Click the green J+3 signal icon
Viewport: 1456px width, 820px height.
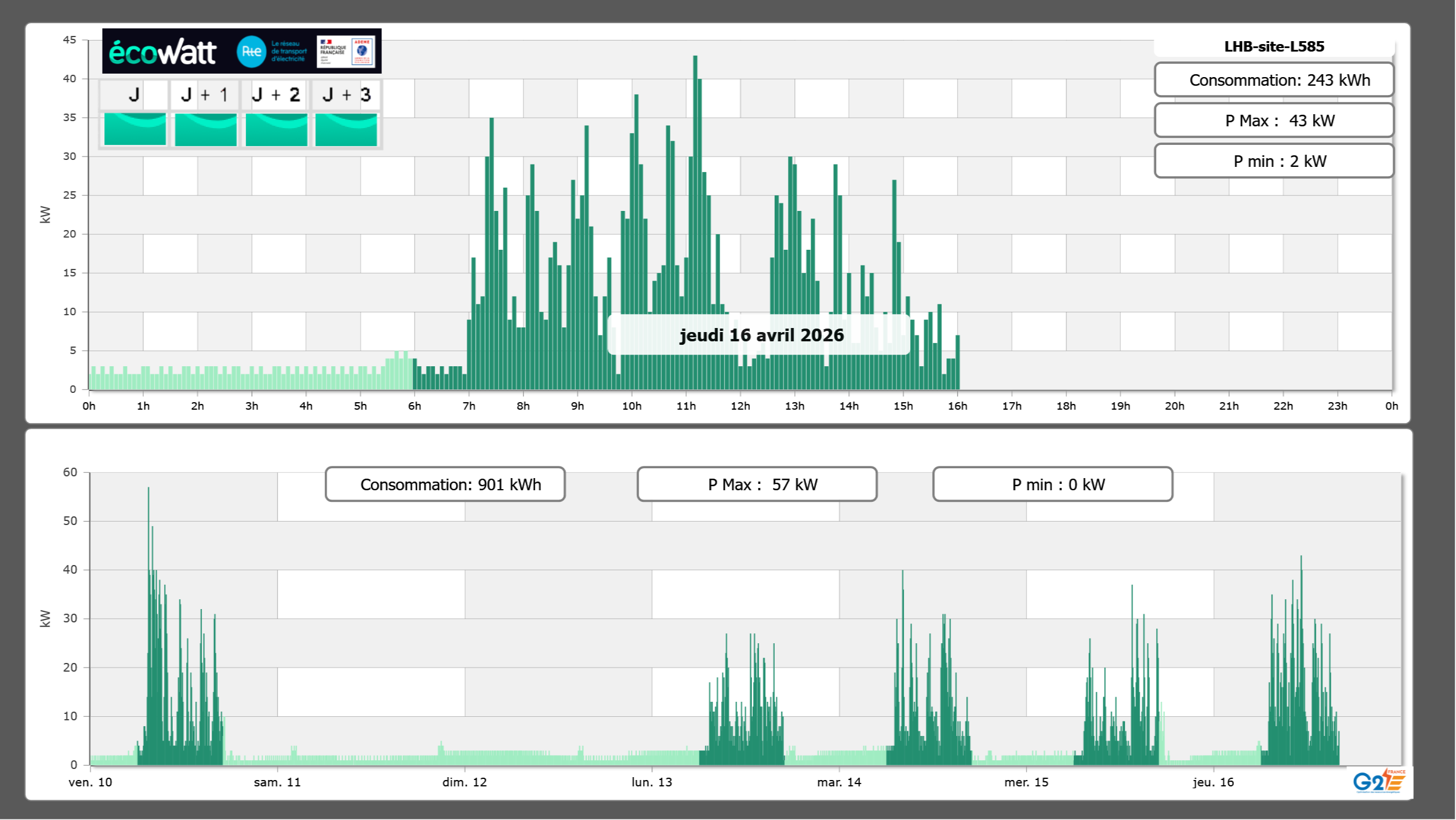pos(346,129)
